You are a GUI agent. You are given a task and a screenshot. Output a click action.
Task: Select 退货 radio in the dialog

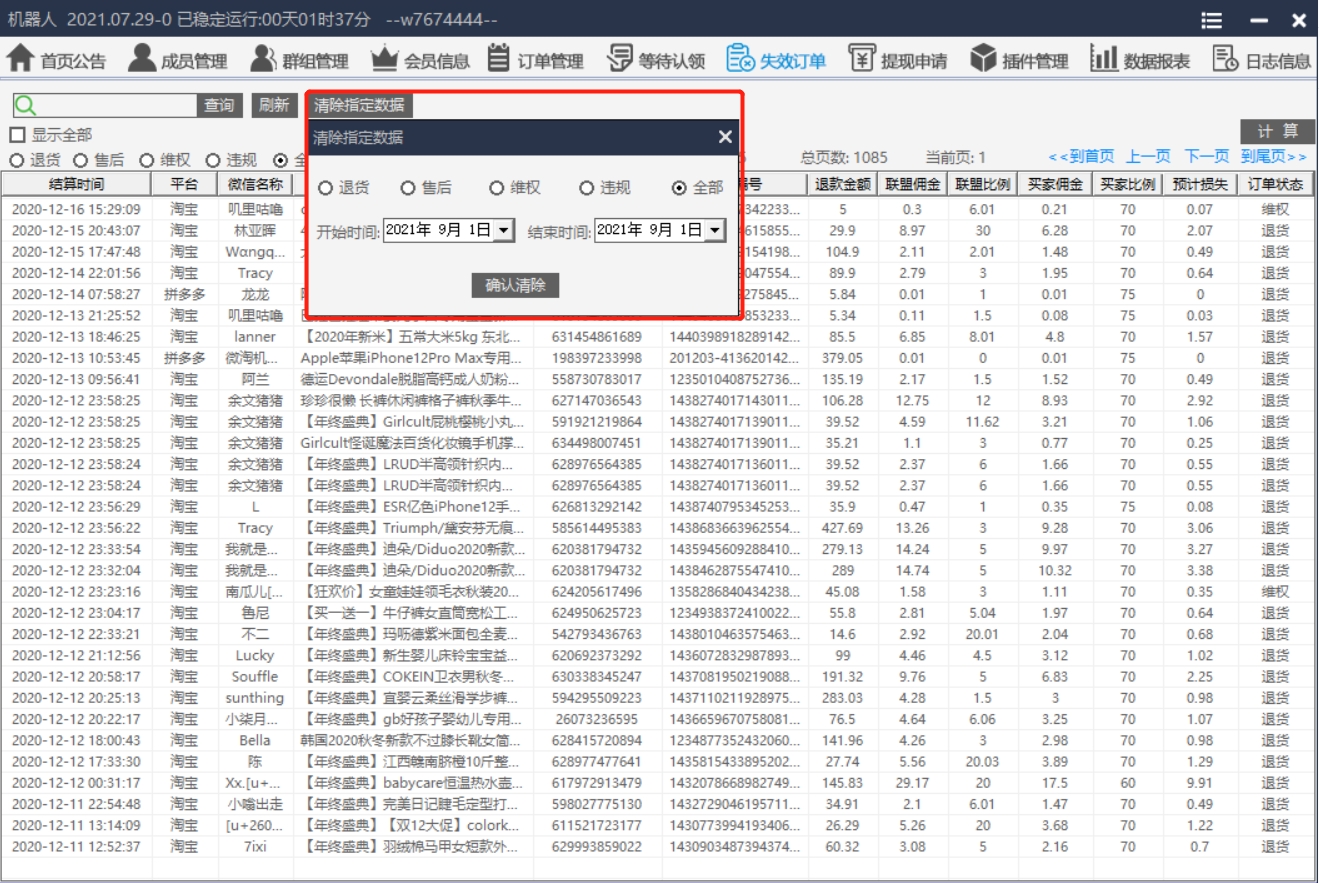coord(325,188)
